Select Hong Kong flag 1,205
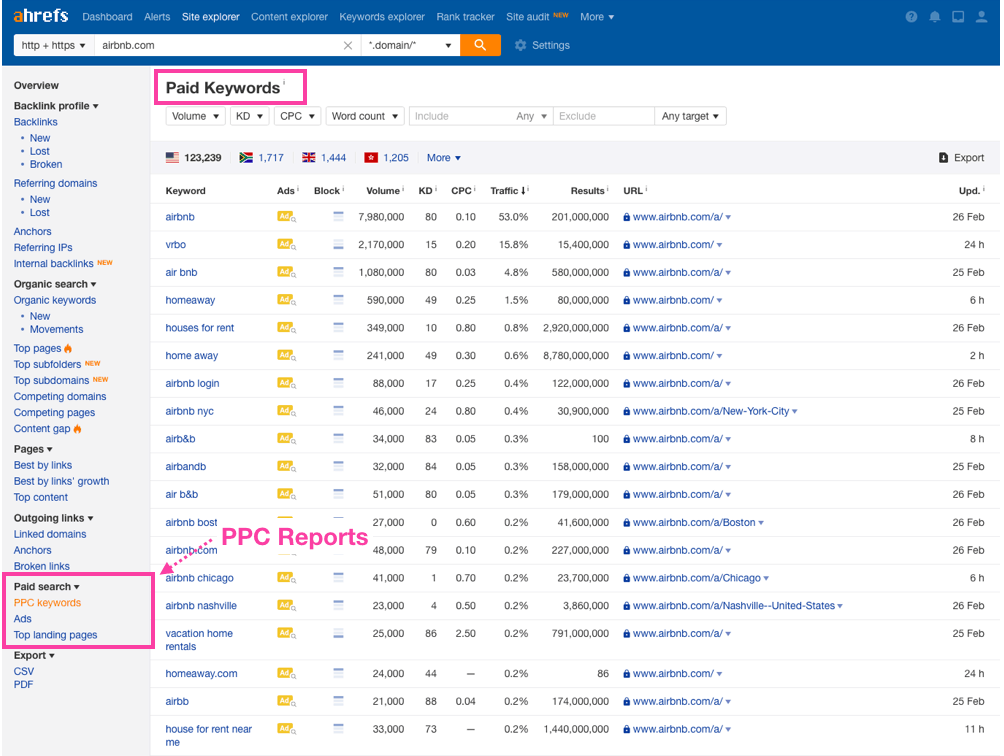The image size is (1004, 756). point(386,157)
